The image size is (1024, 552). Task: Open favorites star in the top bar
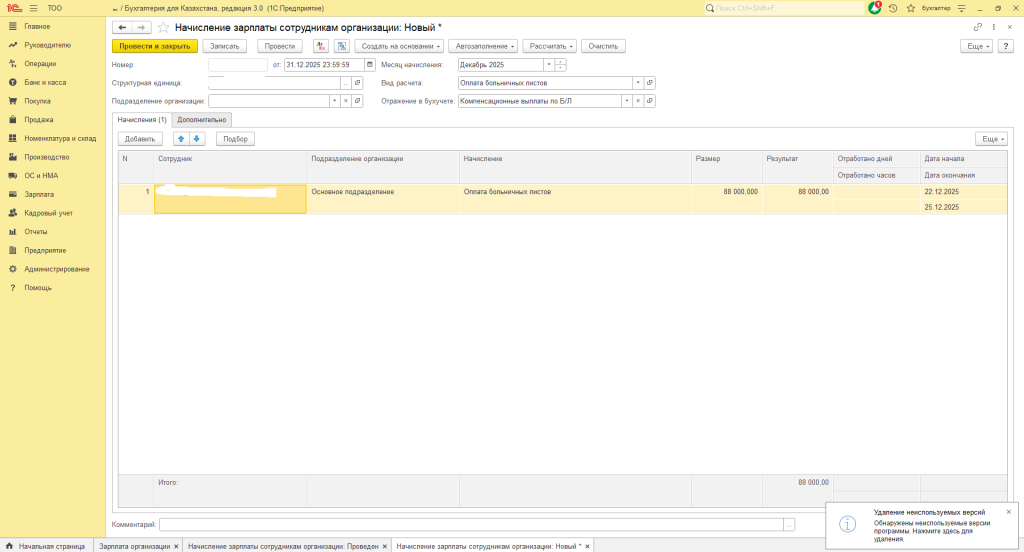point(907,8)
